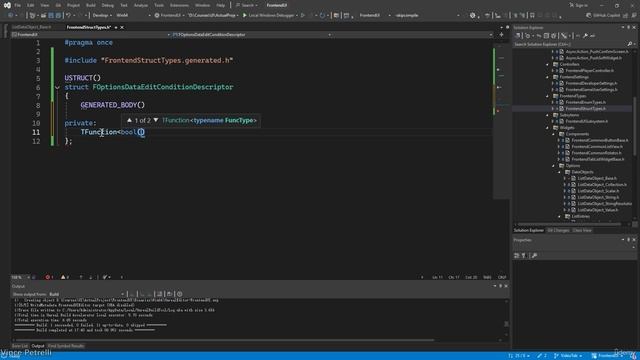
Task: Collapse the FrontendTypes folder
Action: click(548, 96)
